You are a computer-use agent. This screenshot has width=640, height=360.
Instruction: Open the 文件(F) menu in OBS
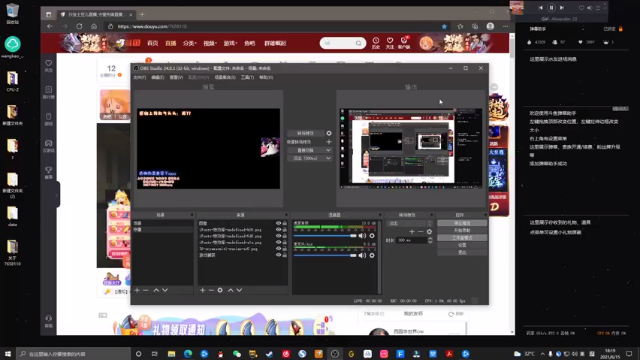(140, 77)
